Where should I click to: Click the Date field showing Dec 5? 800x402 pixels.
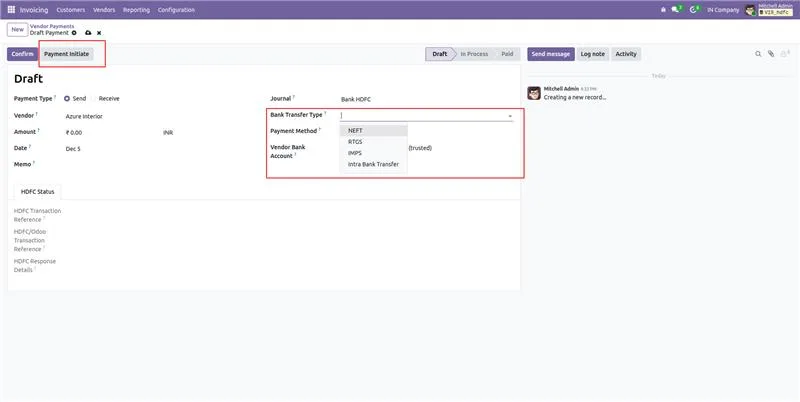point(73,149)
